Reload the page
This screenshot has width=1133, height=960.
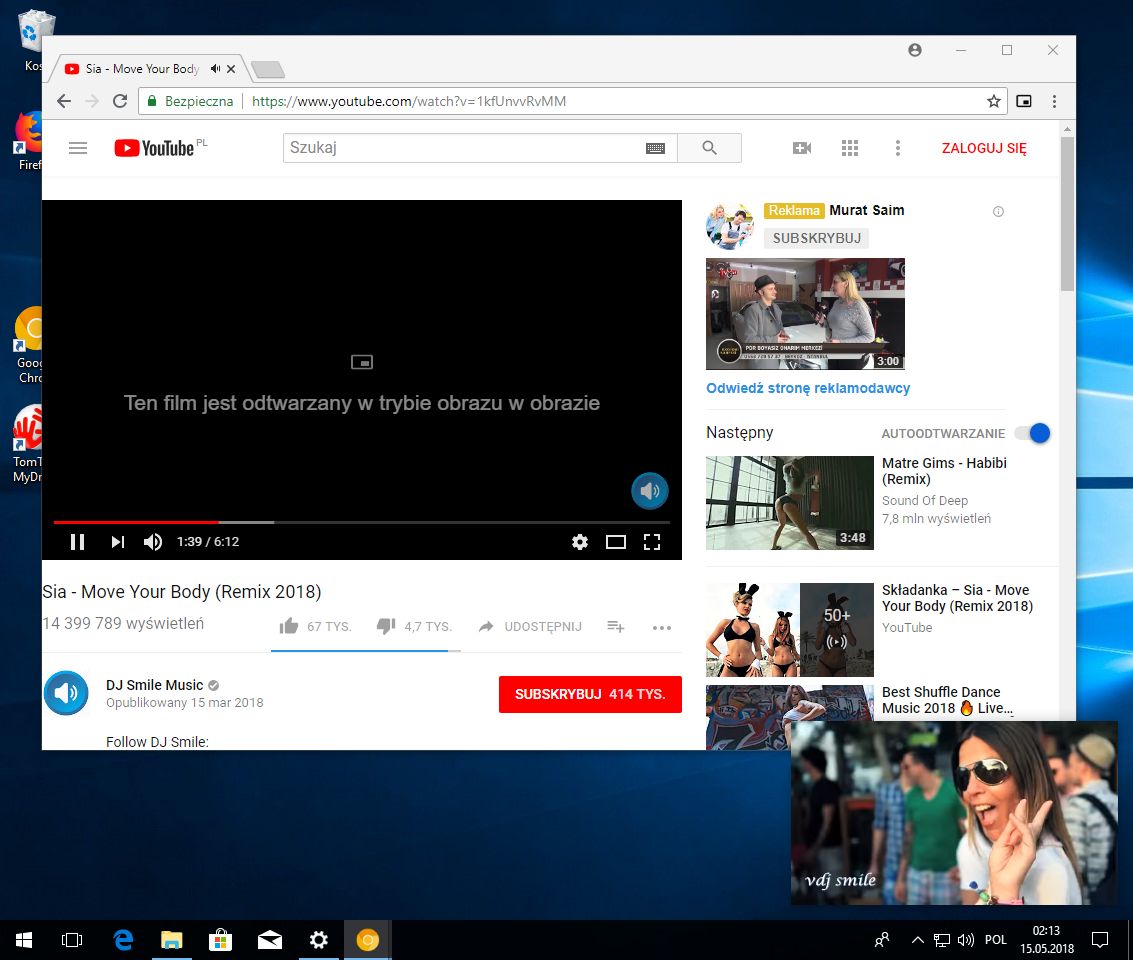(120, 101)
